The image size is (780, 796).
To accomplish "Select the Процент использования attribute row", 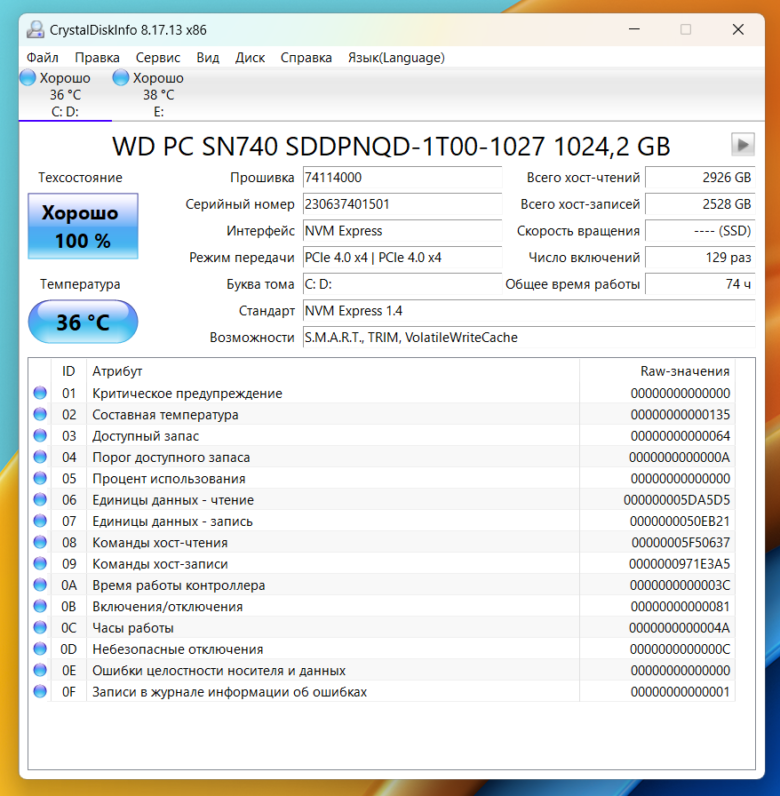I will 382,478.
